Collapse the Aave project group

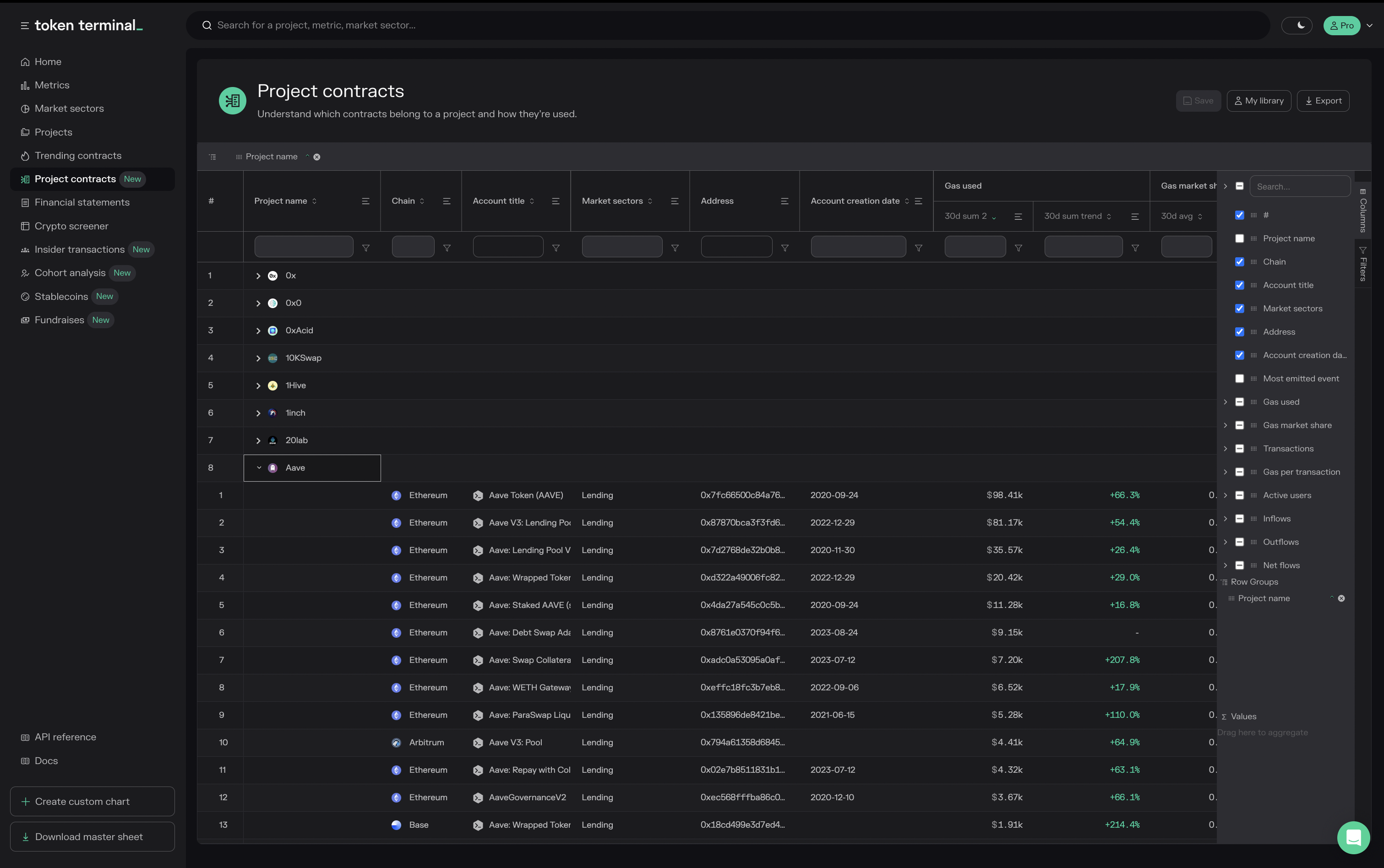(258, 467)
